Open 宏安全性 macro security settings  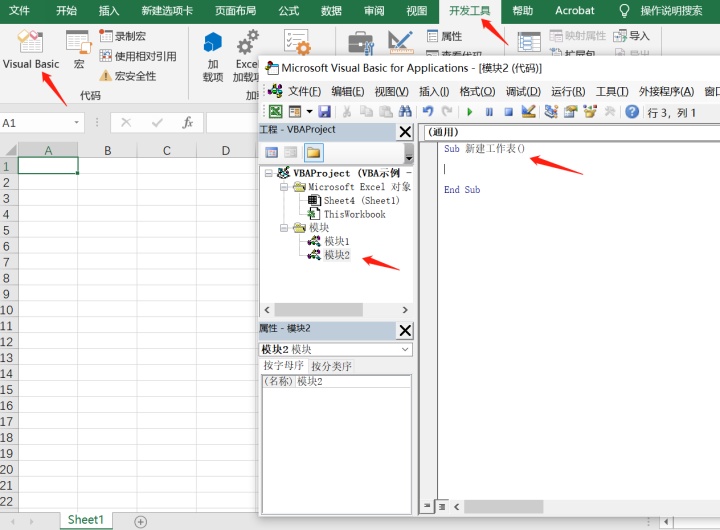(x=128, y=76)
